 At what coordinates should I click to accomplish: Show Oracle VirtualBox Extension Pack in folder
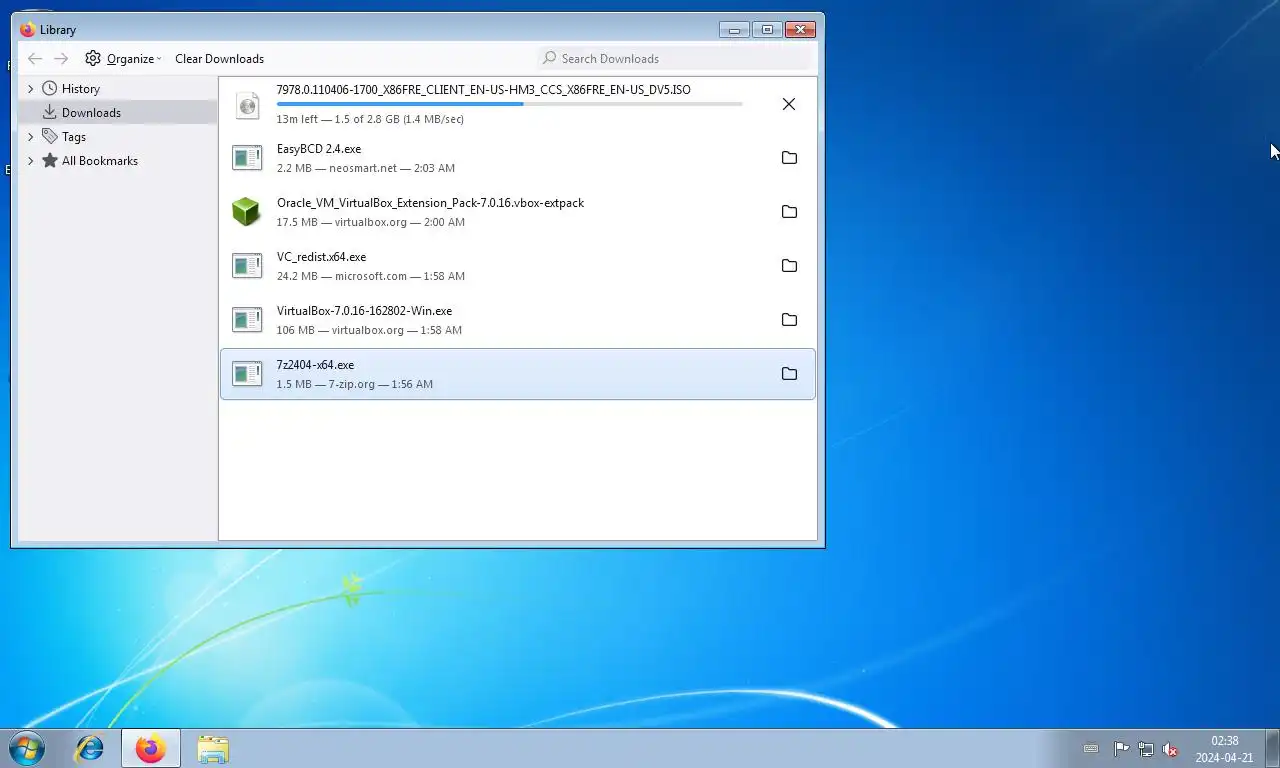789,212
